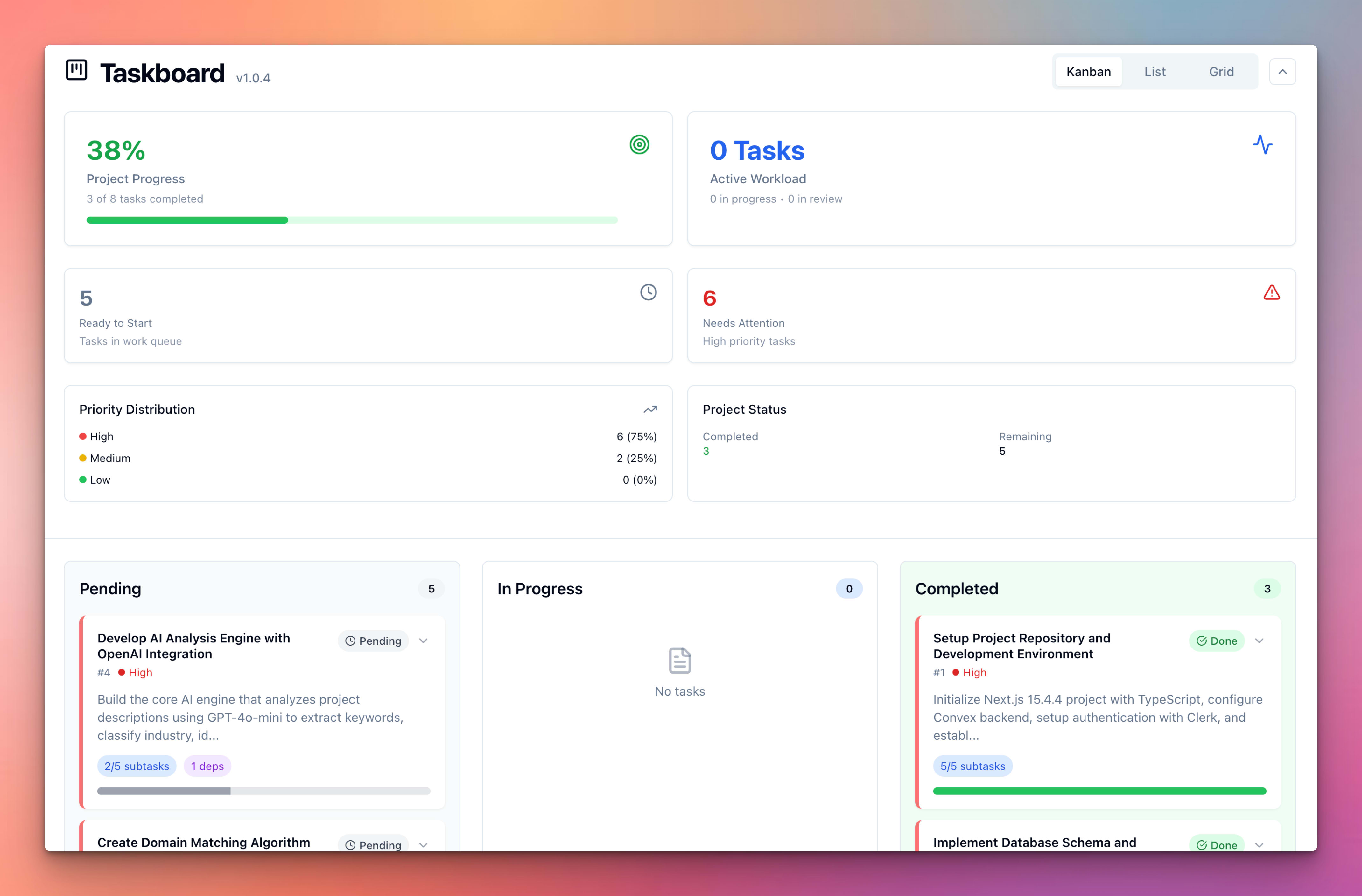Screen dimensions: 1362x896
Task: Click the activity pulse icon on Active Workload
Action: pyautogui.click(x=1263, y=145)
